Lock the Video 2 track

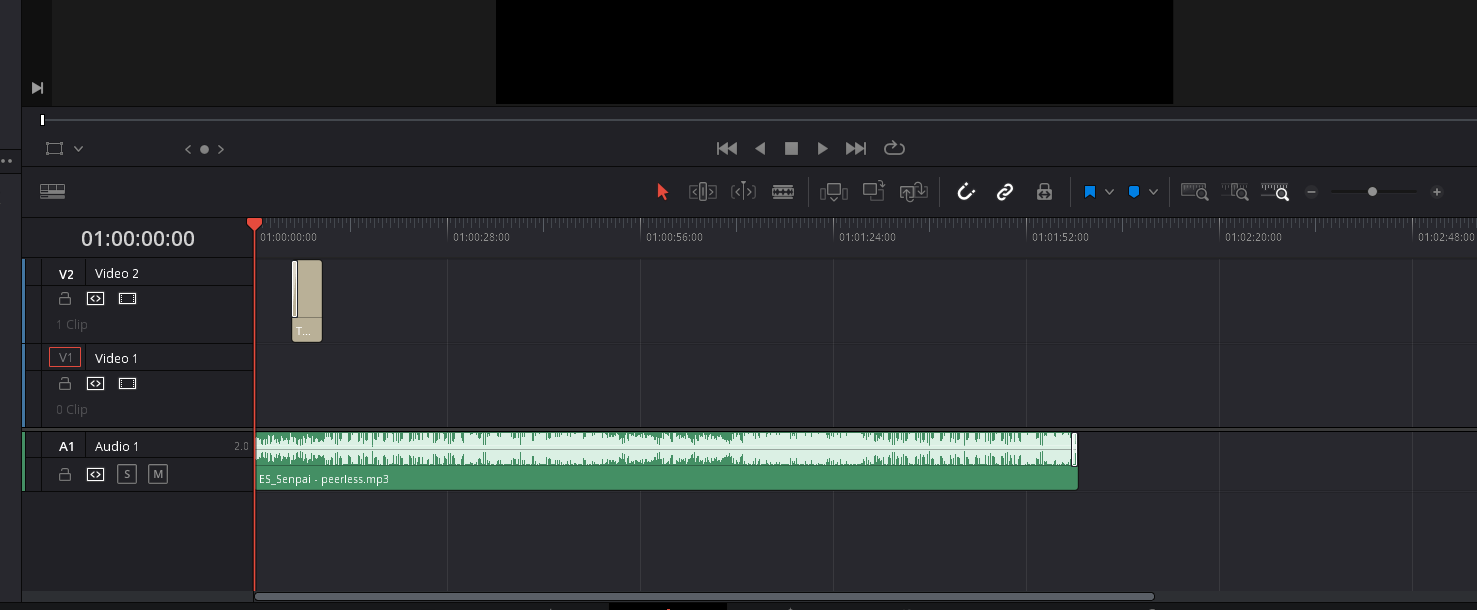click(65, 298)
